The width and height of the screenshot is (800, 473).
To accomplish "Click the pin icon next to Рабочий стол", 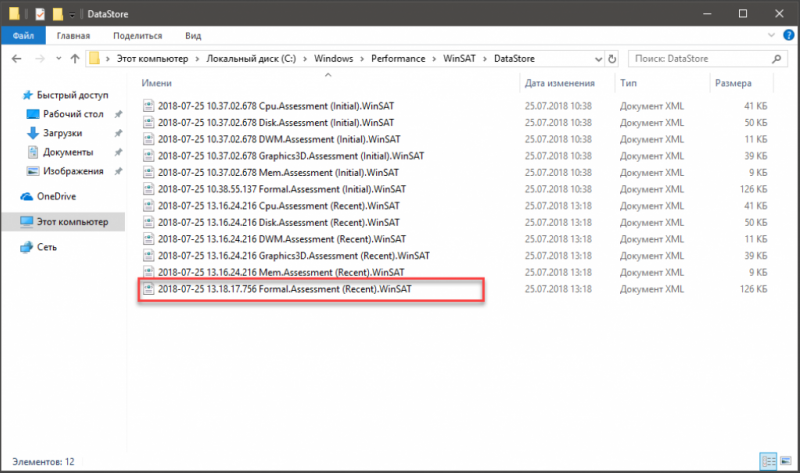I will pos(118,114).
